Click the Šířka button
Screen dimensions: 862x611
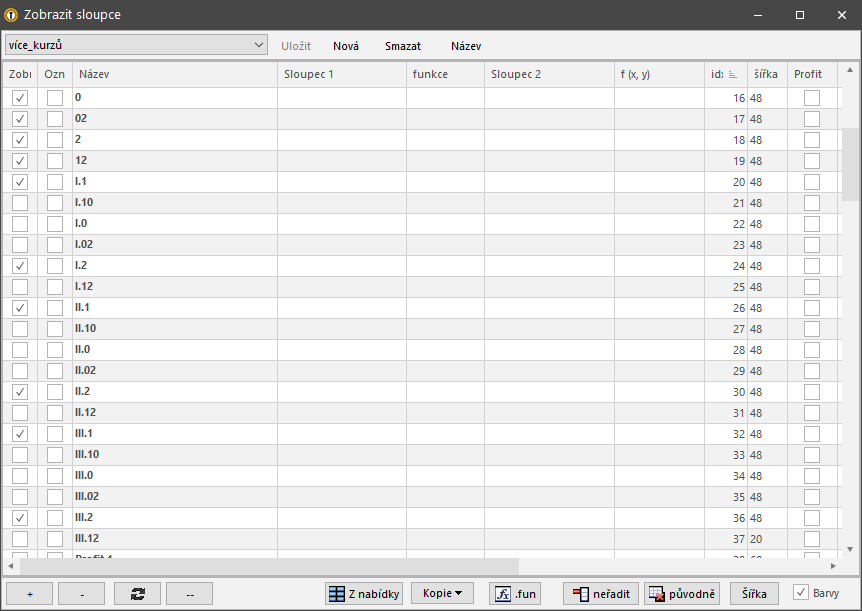[754, 594]
